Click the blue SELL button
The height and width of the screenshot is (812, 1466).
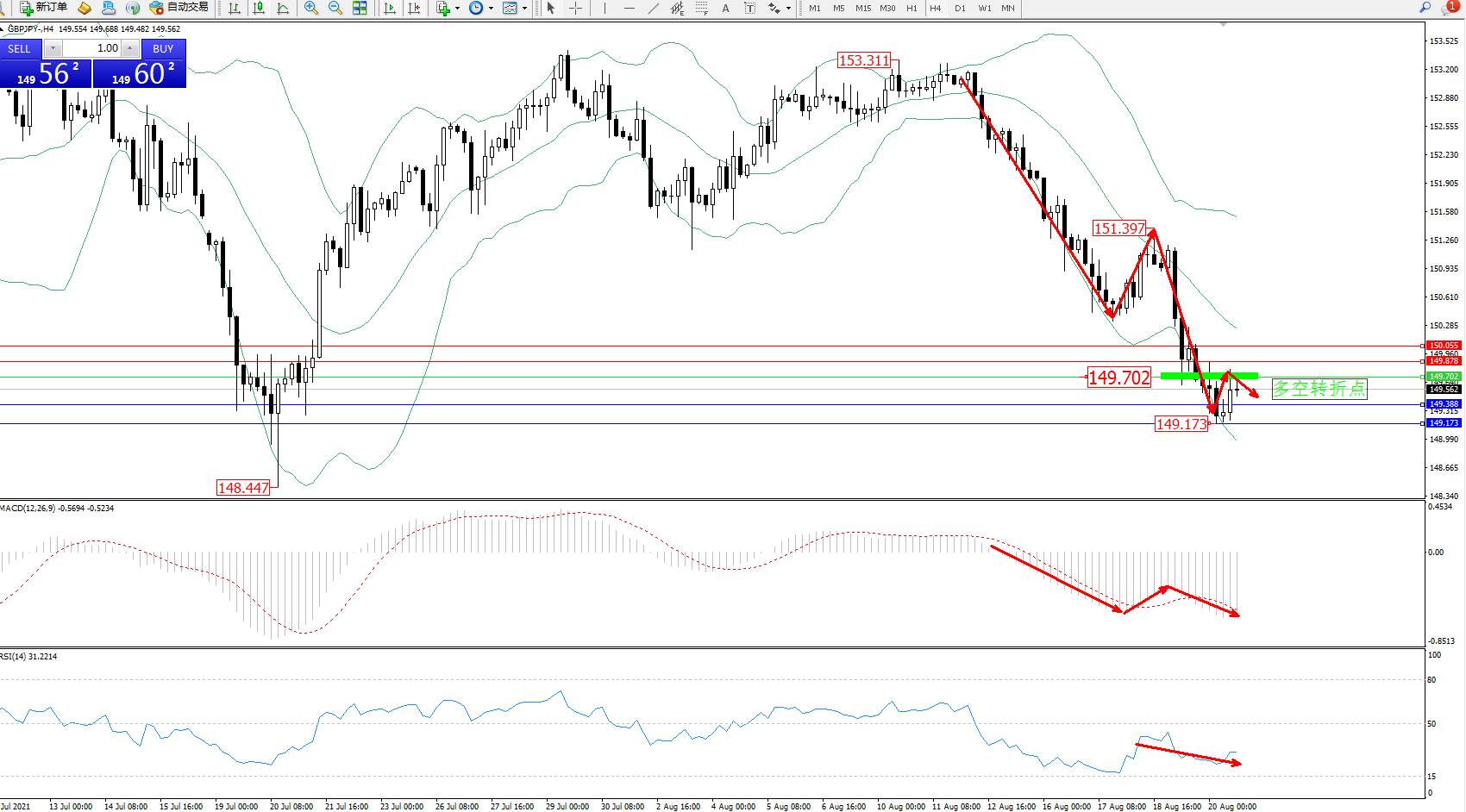click(20, 49)
